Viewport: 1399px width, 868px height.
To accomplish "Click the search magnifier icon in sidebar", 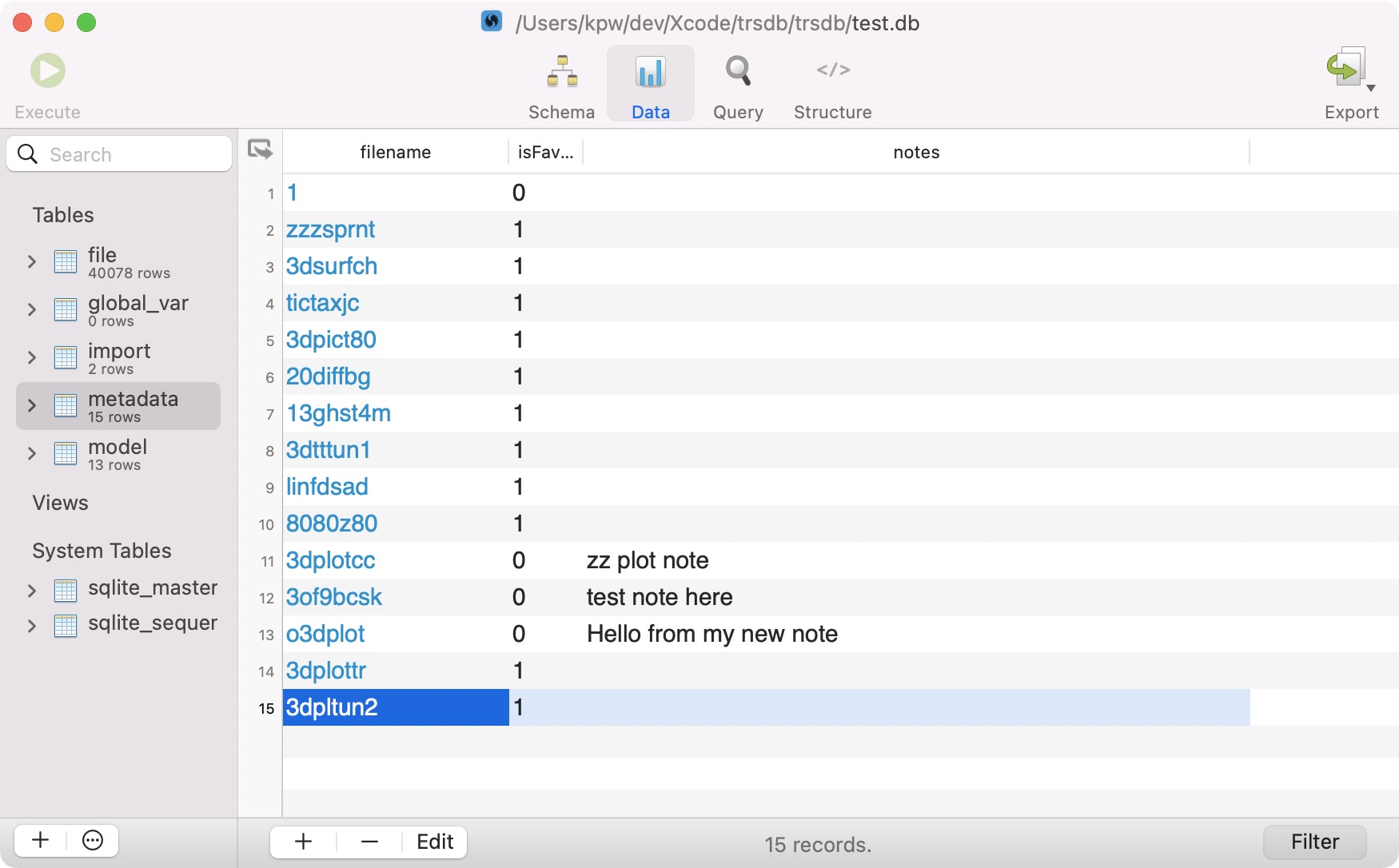I will point(28,153).
